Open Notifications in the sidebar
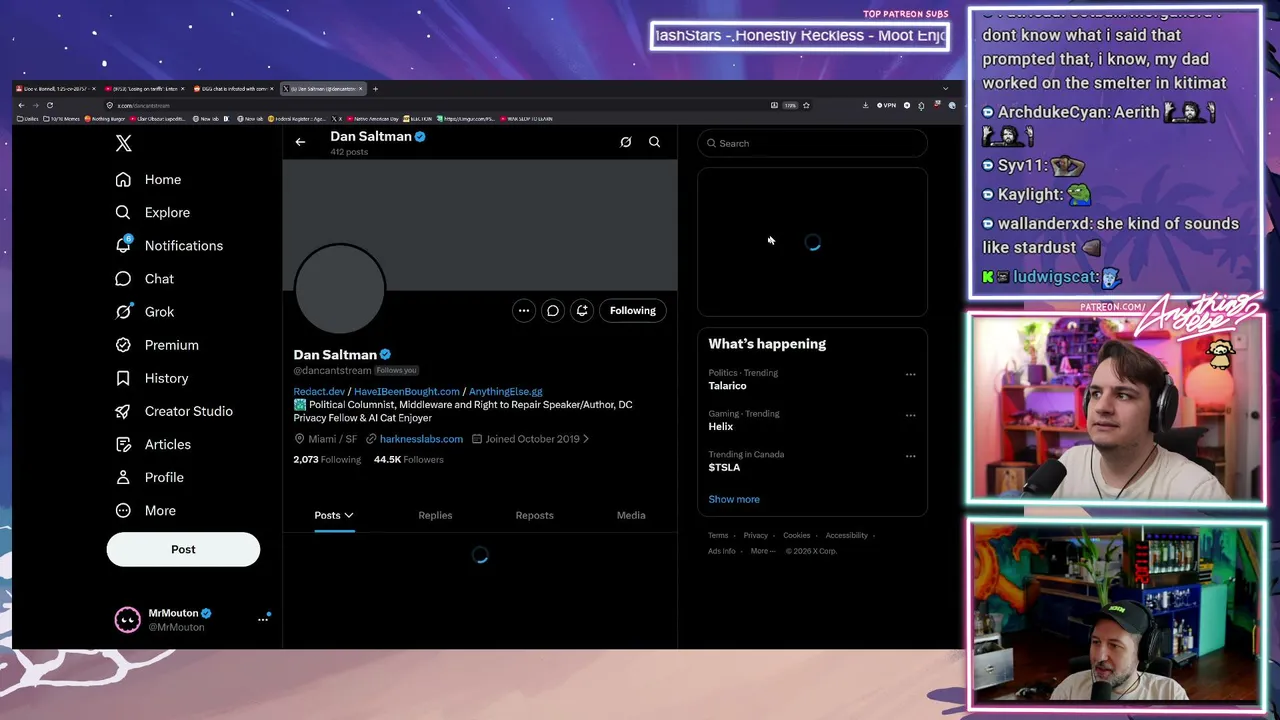 169,246
